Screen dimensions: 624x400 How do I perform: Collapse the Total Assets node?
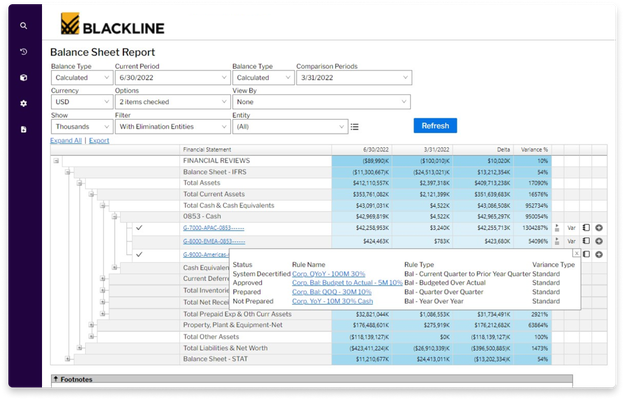80,183
